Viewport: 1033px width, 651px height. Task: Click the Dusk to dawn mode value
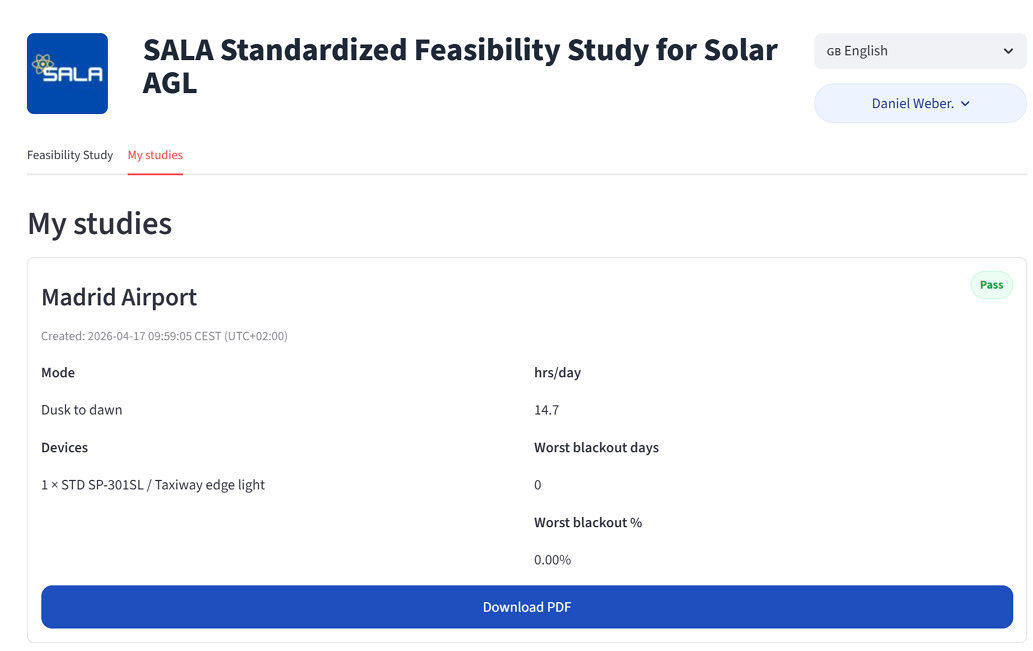(x=82, y=410)
